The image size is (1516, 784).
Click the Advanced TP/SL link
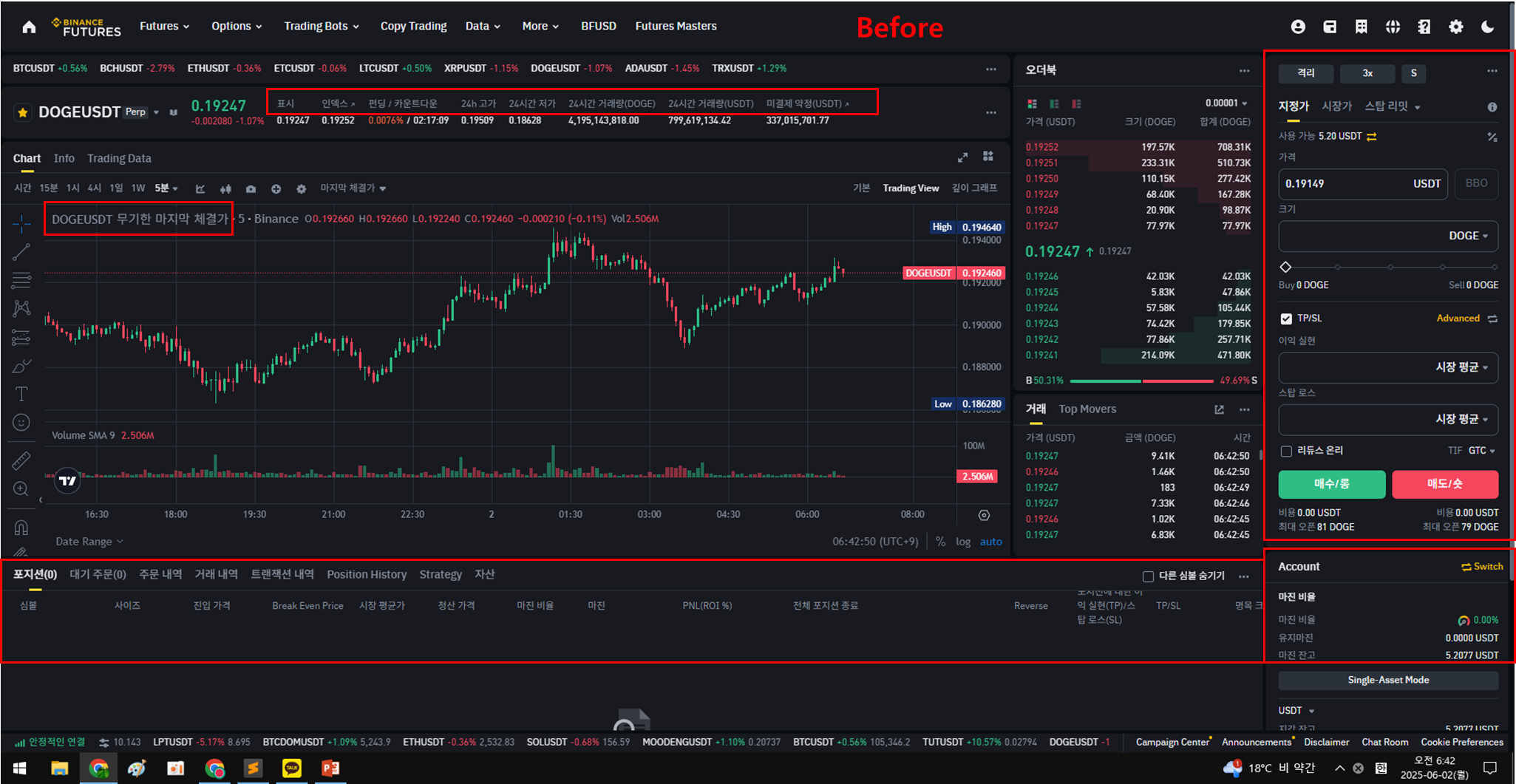pyautogui.click(x=1458, y=318)
